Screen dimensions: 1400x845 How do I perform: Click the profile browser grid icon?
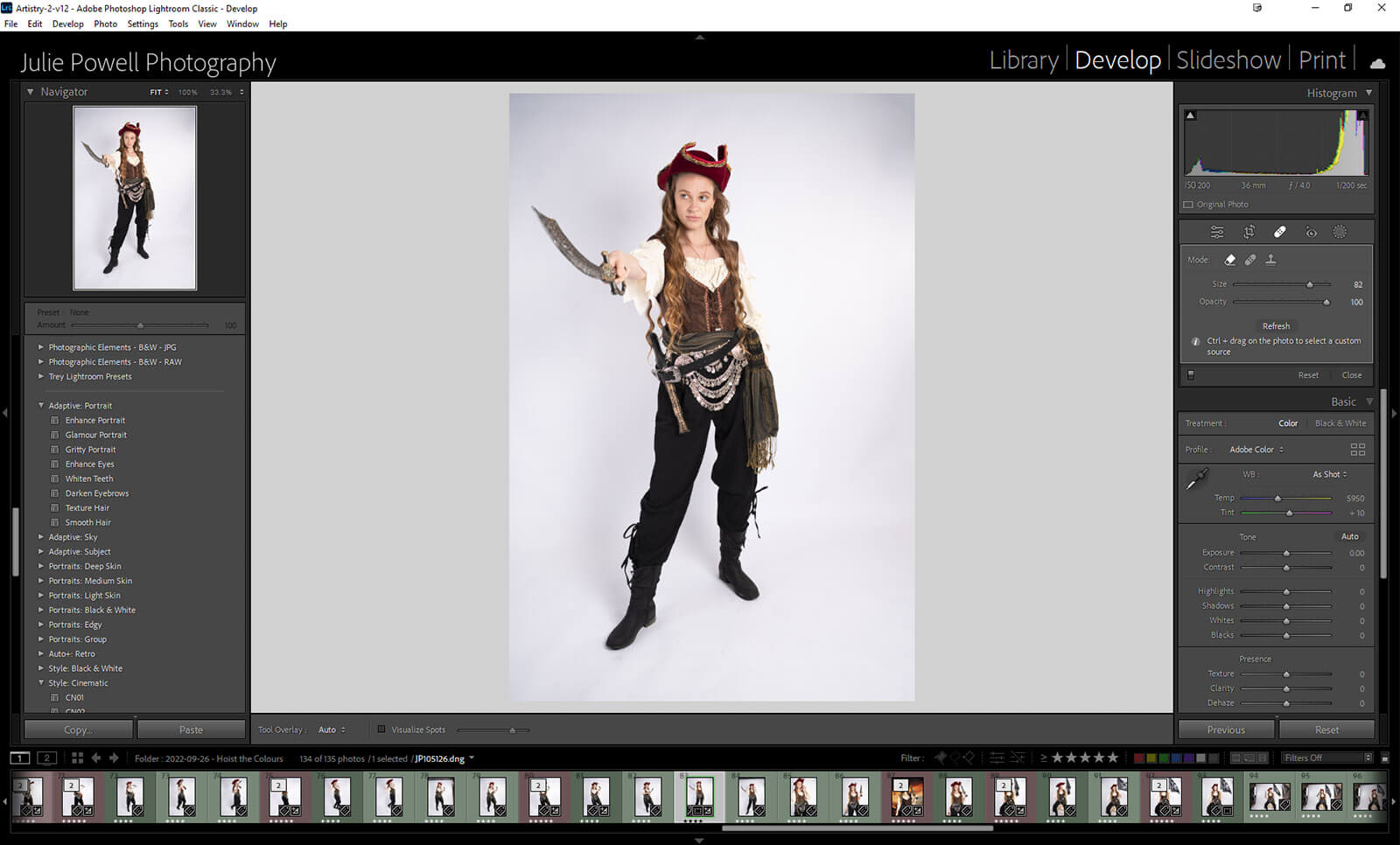pos(1357,450)
